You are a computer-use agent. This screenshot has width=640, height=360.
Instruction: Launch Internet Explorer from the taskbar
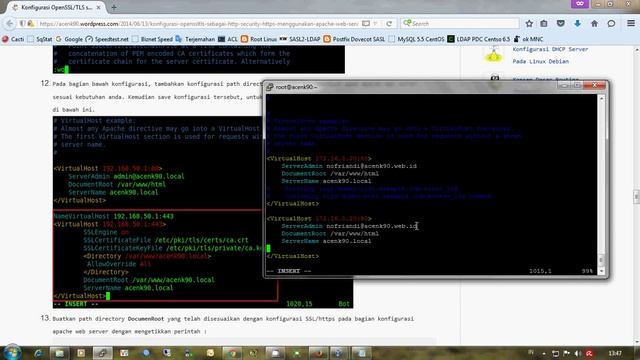[x=39, y=353]
